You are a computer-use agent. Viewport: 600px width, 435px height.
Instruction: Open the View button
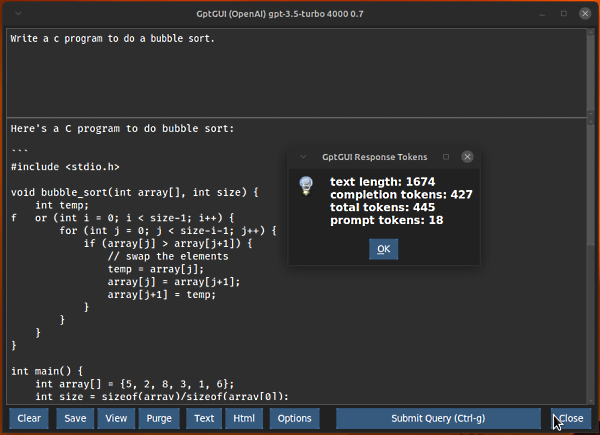pos(116,419)
